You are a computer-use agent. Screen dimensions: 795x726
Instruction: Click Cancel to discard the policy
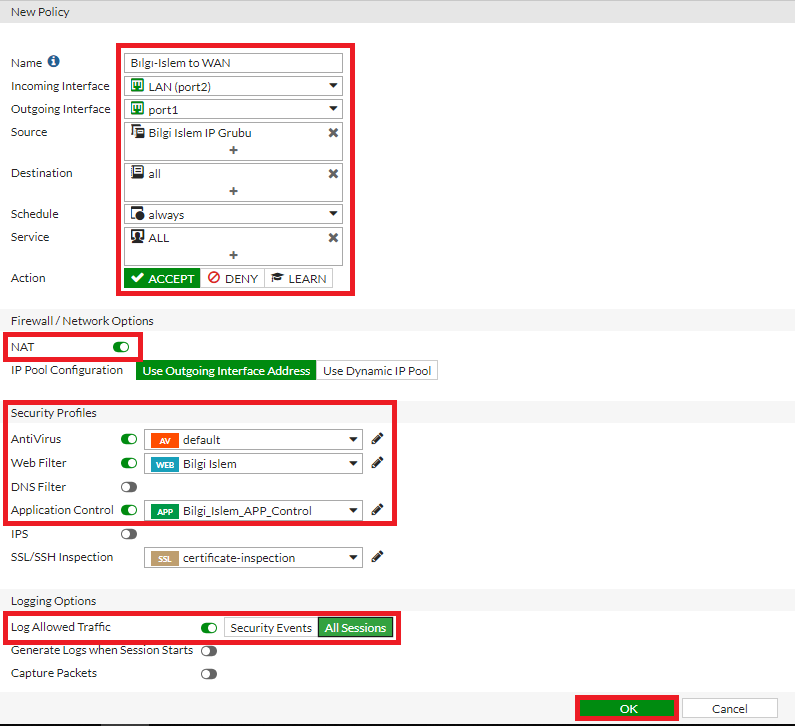coord(730,708)
